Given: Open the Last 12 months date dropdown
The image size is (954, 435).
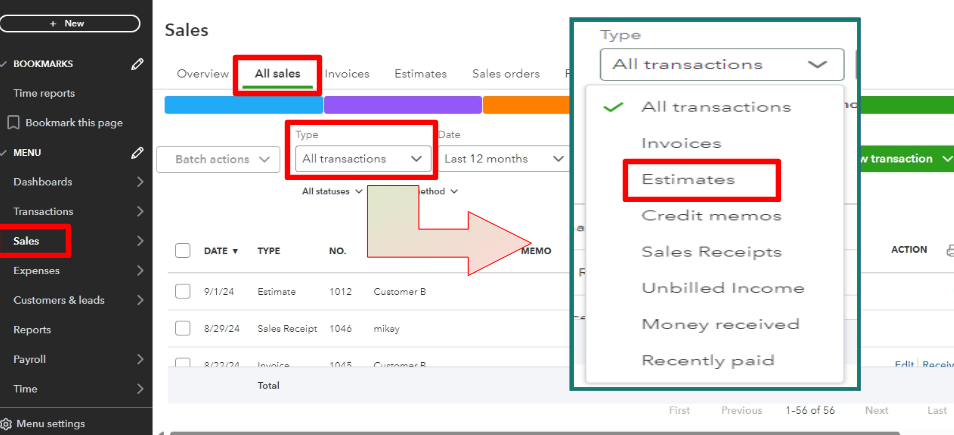Looking at the screenshot, I should point(504,159).
